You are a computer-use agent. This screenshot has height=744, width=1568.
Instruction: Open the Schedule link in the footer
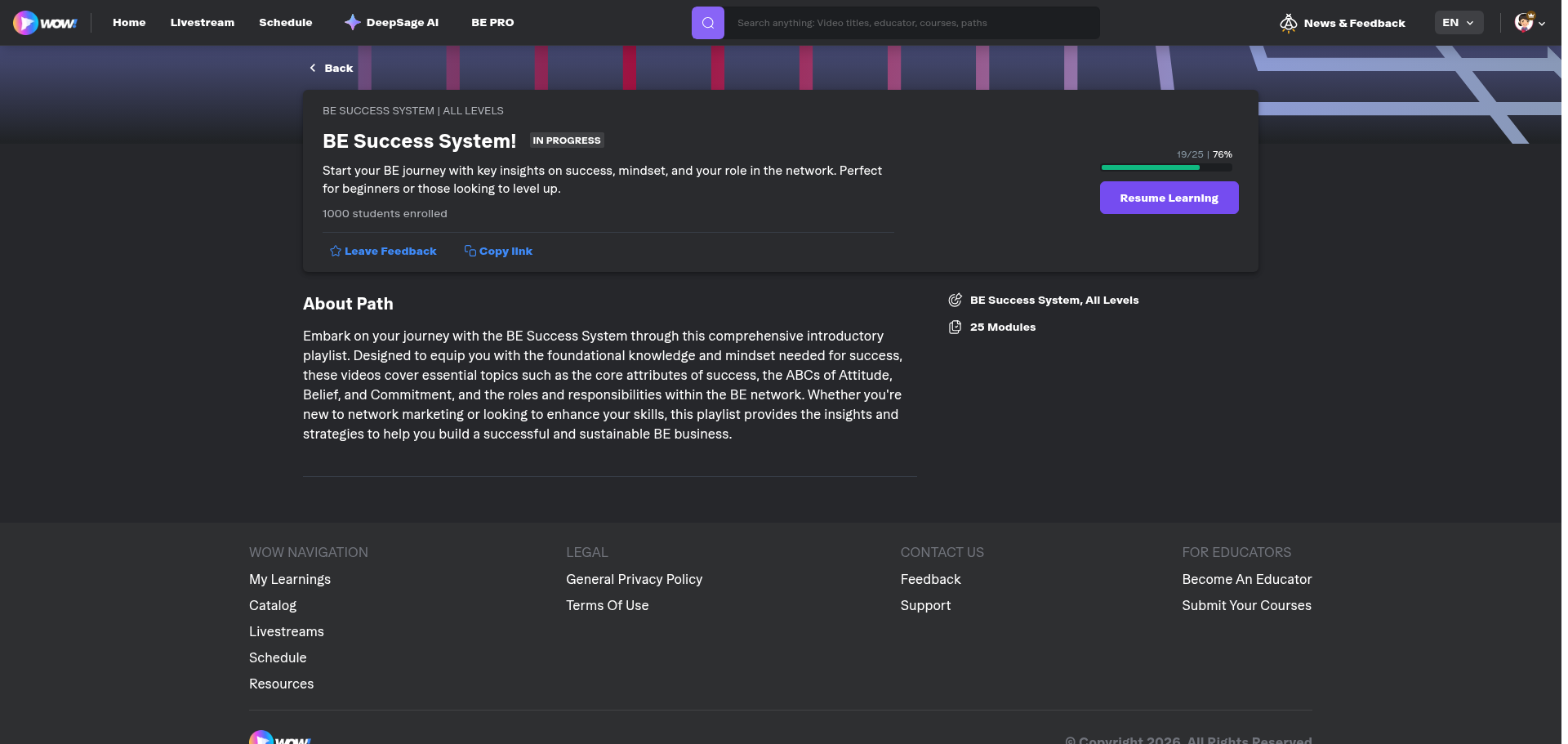pos(278,657)
